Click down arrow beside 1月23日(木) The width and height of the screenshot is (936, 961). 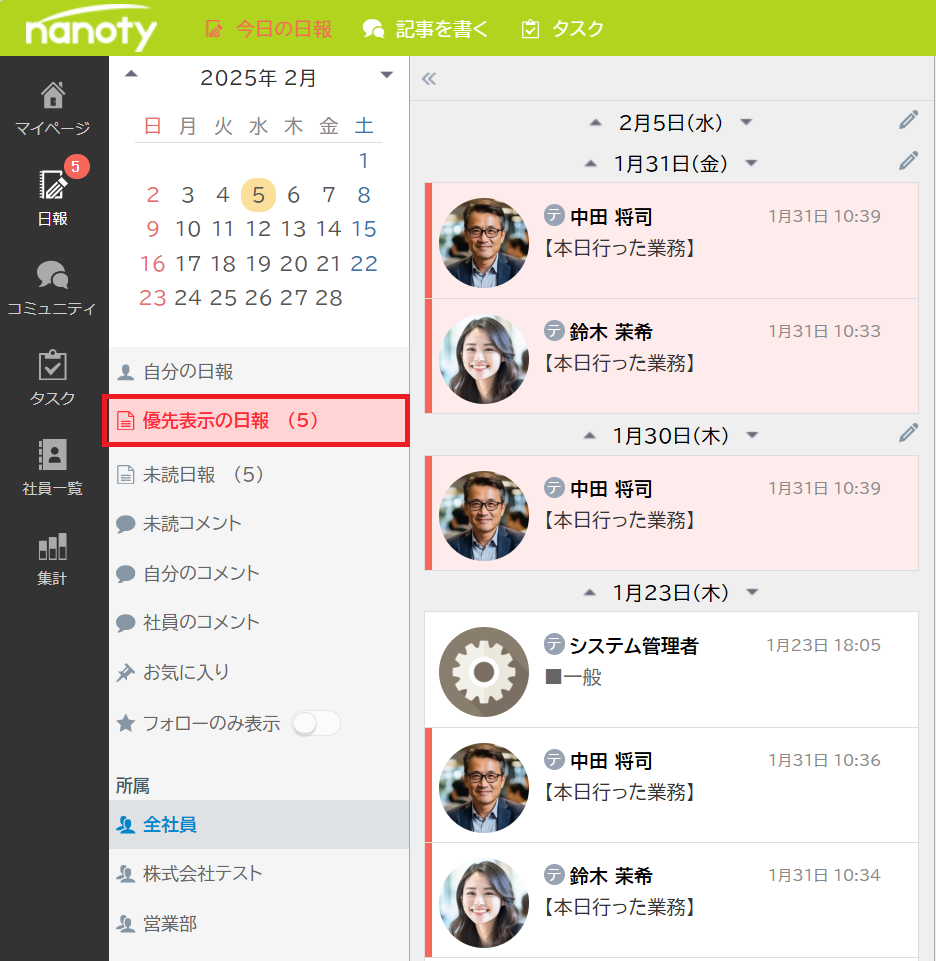(x=752, y=592)
